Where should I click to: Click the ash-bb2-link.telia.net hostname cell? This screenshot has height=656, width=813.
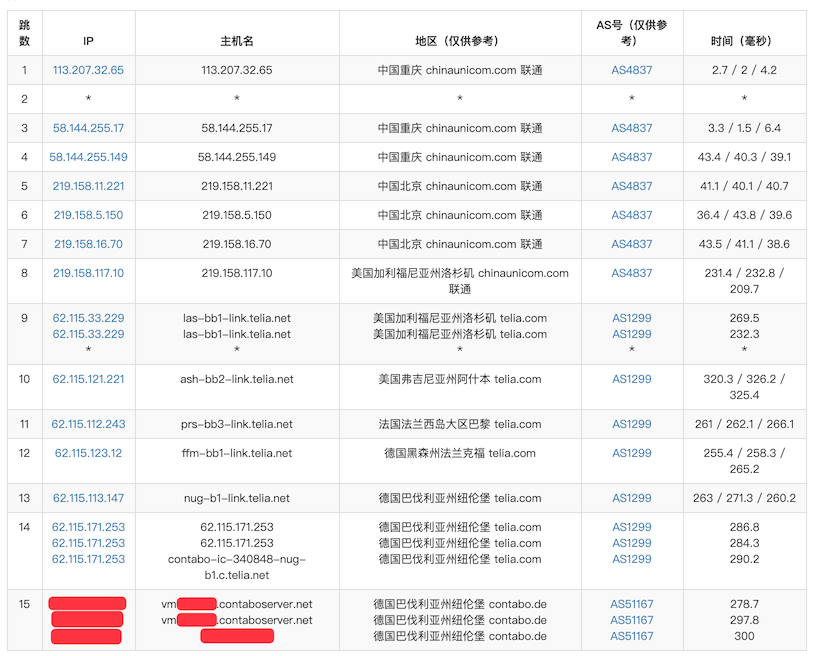pos(237,379)
